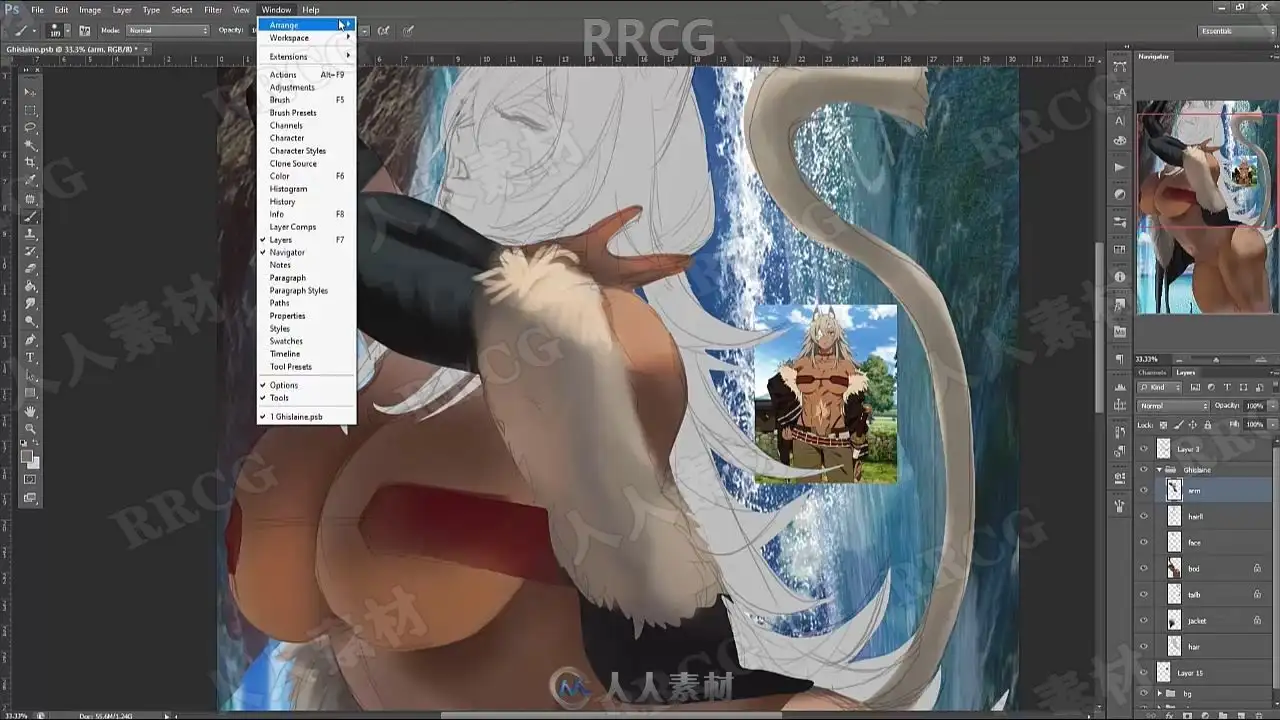The width and height of the screenshot is (1280, 720).
Task: Select the Paint Bucket tool
Action: (x=31, y=286)
